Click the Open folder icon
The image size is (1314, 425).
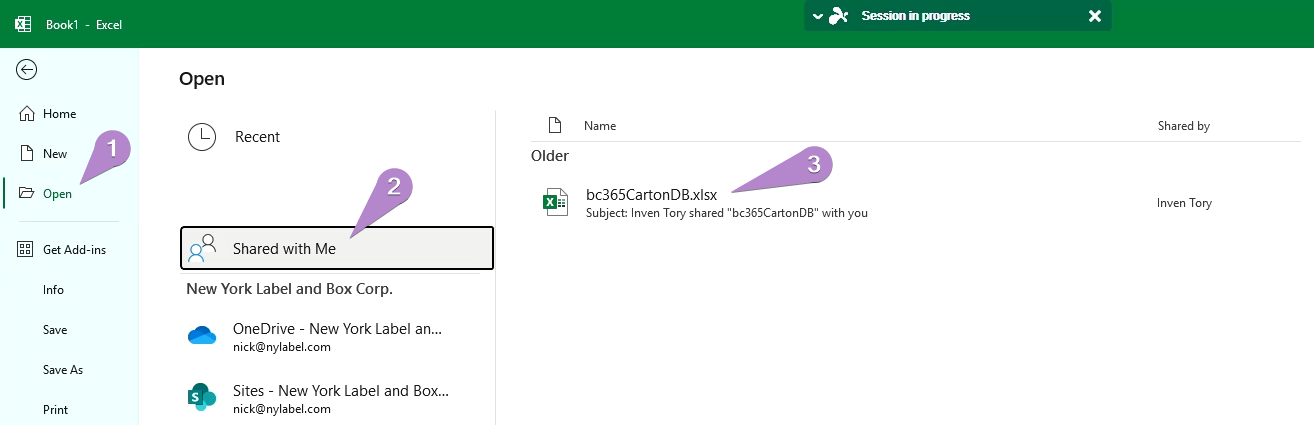pos(27,194)
